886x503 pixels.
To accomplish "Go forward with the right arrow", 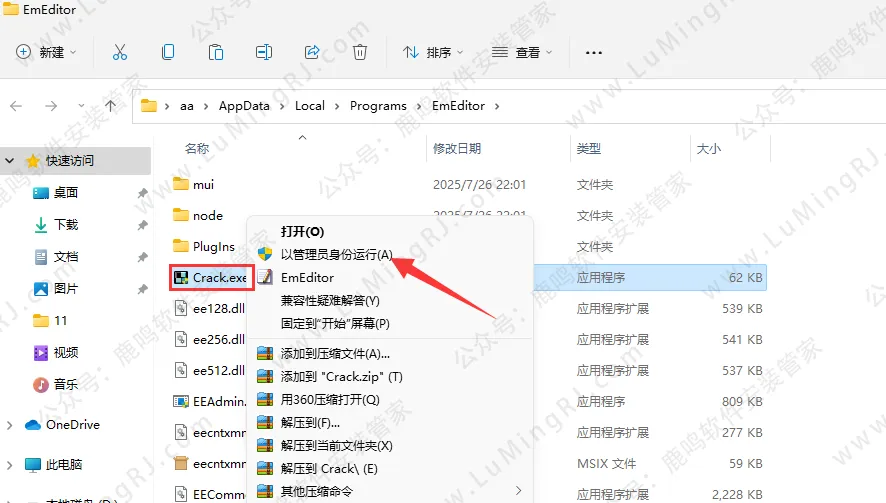I will [x=51, y=106].
